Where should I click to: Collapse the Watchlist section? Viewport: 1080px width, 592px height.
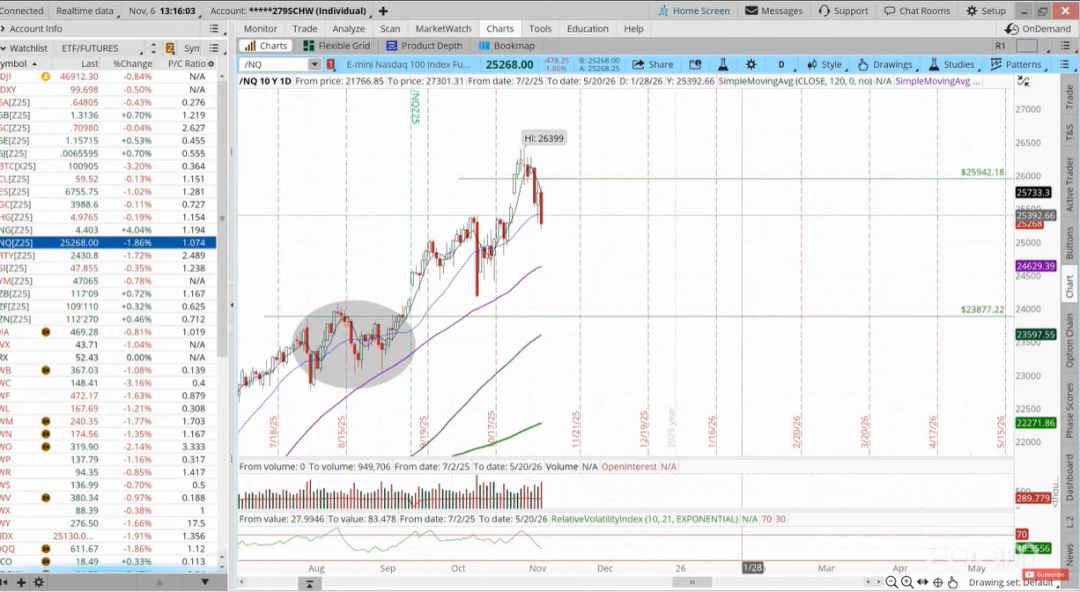click(3, 48)
